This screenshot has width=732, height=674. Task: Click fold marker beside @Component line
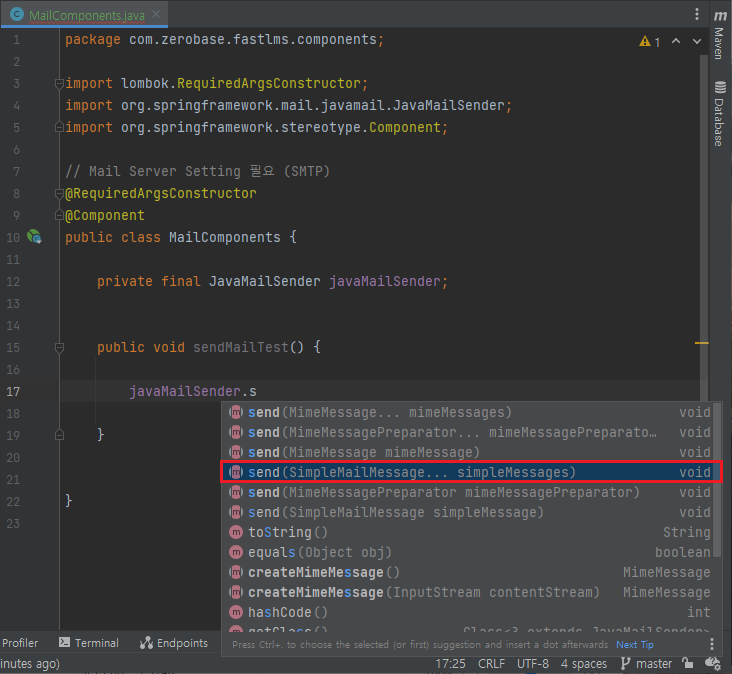59,215
